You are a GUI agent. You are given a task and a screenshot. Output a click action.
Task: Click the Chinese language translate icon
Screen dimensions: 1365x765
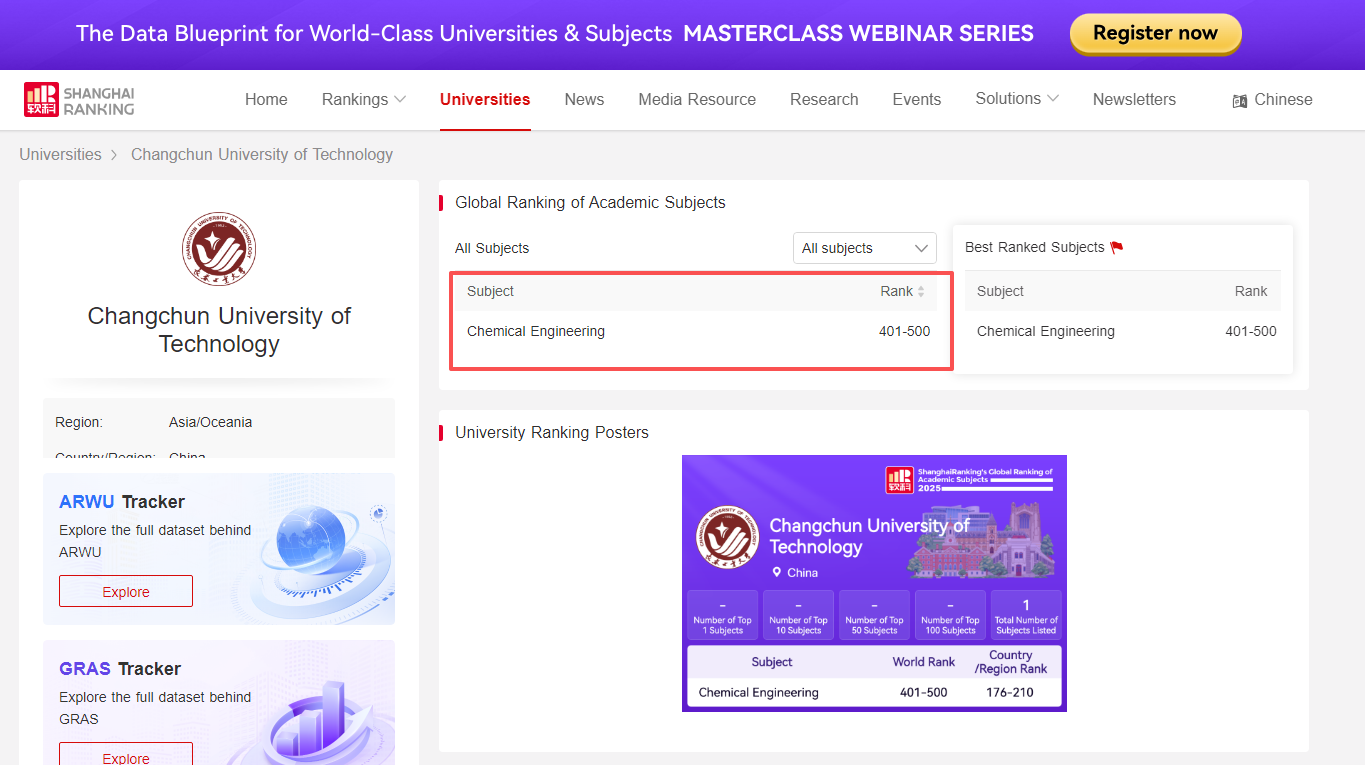1240,101
